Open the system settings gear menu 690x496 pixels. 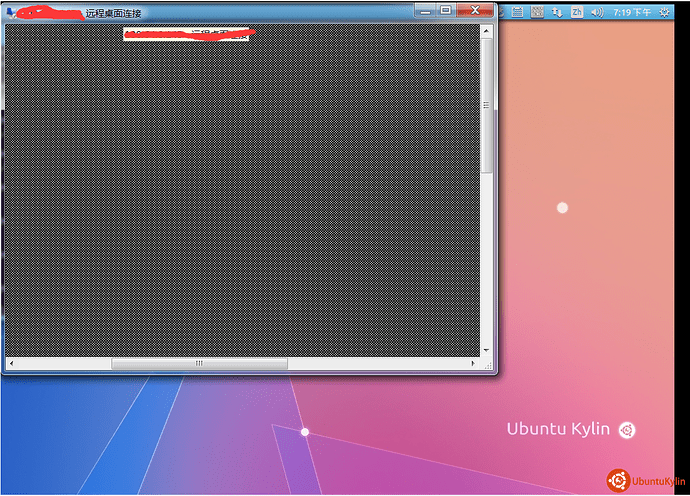point(665,12)
